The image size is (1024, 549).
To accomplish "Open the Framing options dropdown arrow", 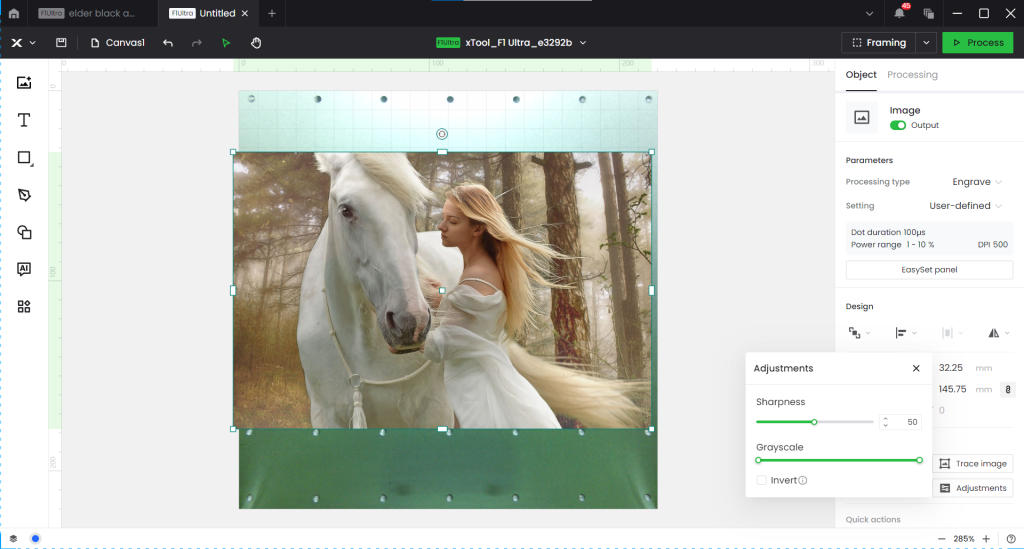I will [x=926, y=42].
